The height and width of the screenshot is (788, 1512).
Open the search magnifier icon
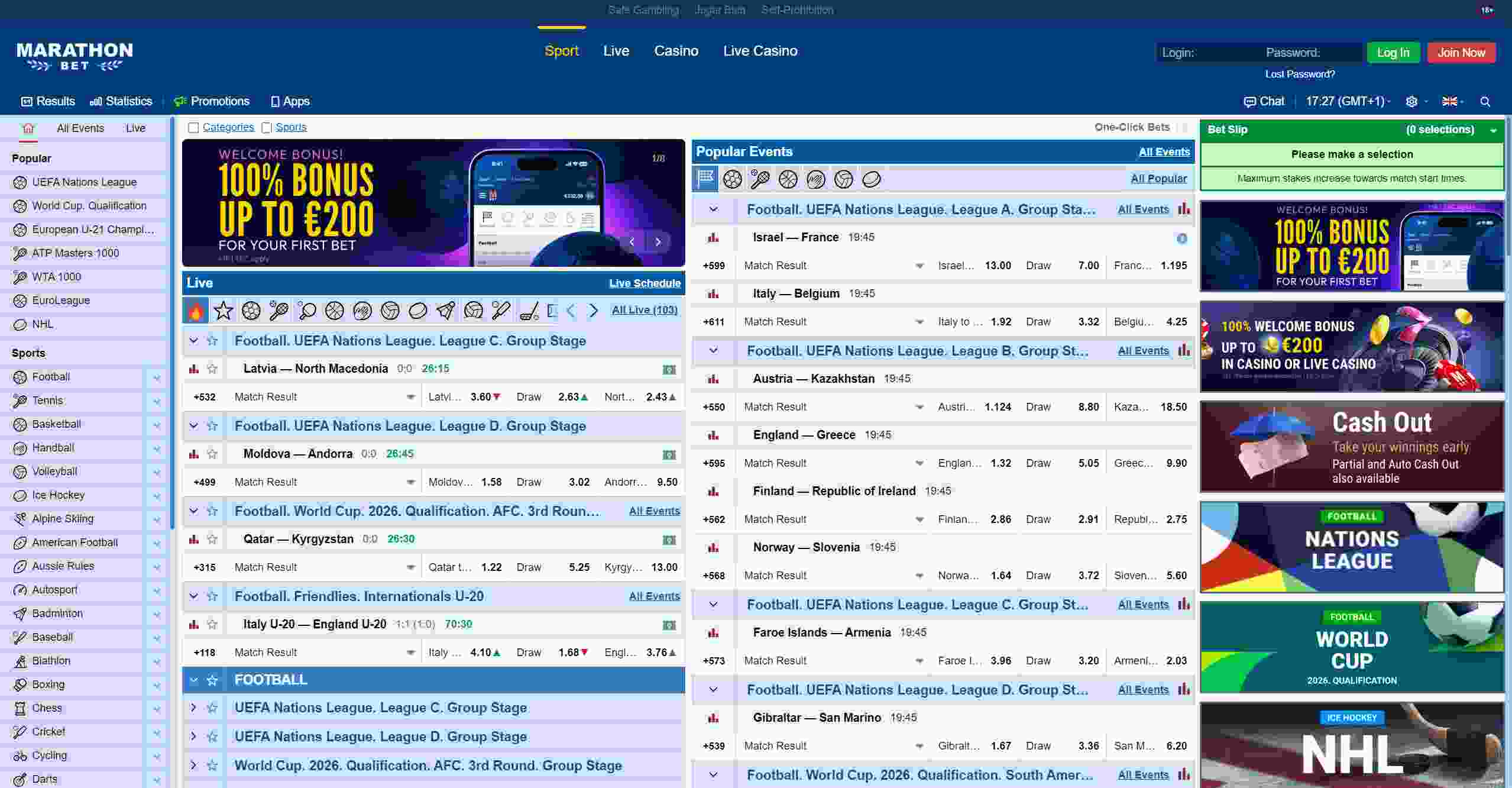pos(1485,102)
